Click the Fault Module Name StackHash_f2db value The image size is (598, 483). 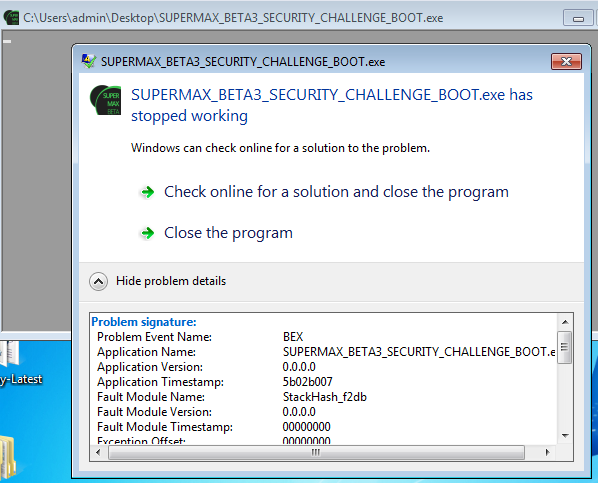tap(325, 397)
